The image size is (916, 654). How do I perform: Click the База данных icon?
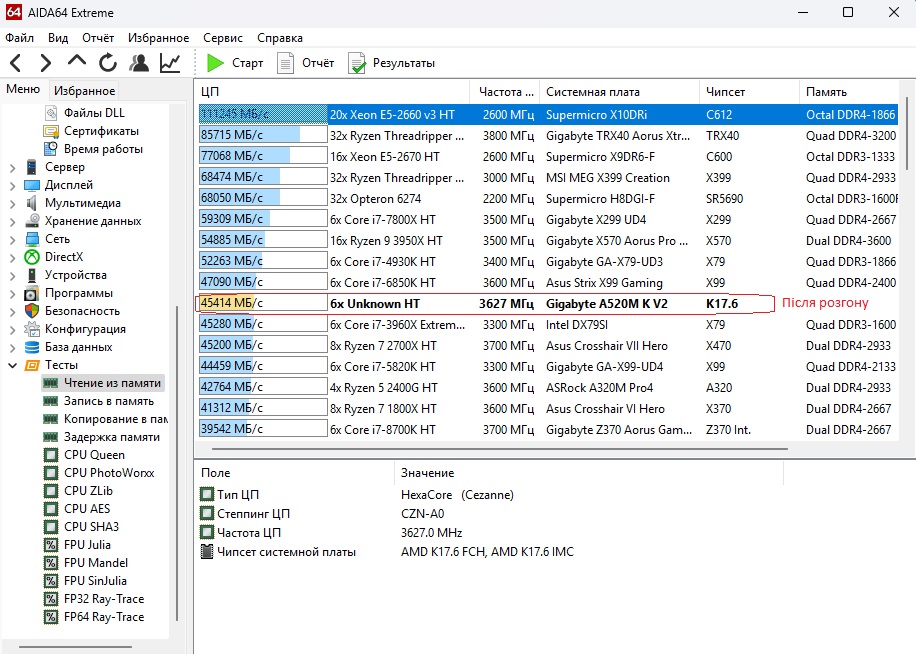pyautogui.click(x=32, y=347)
